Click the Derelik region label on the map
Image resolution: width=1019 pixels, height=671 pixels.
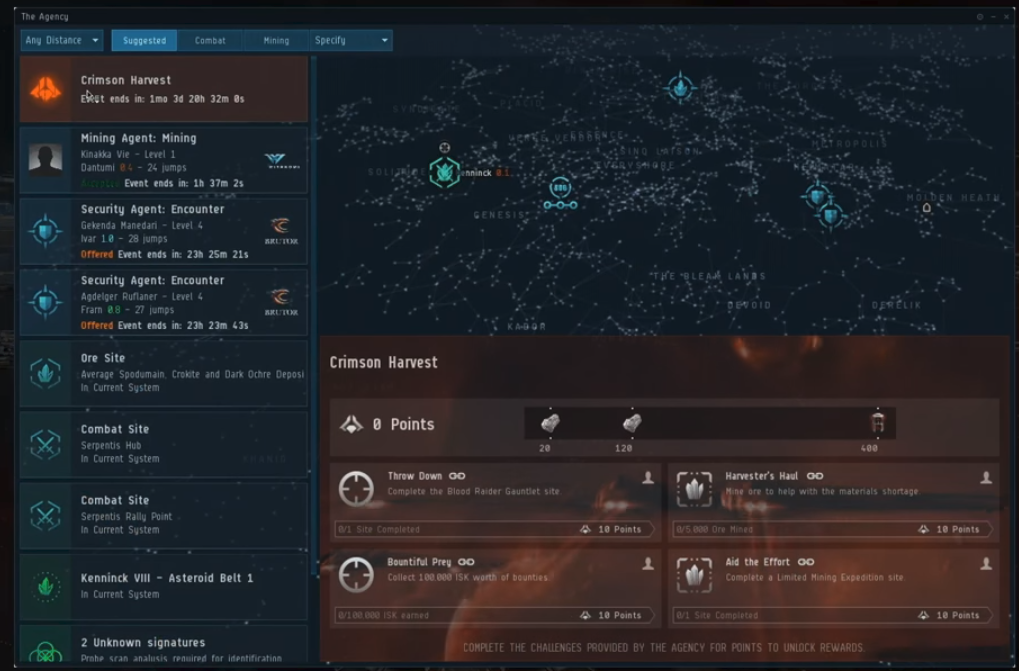tap(897, 305)
